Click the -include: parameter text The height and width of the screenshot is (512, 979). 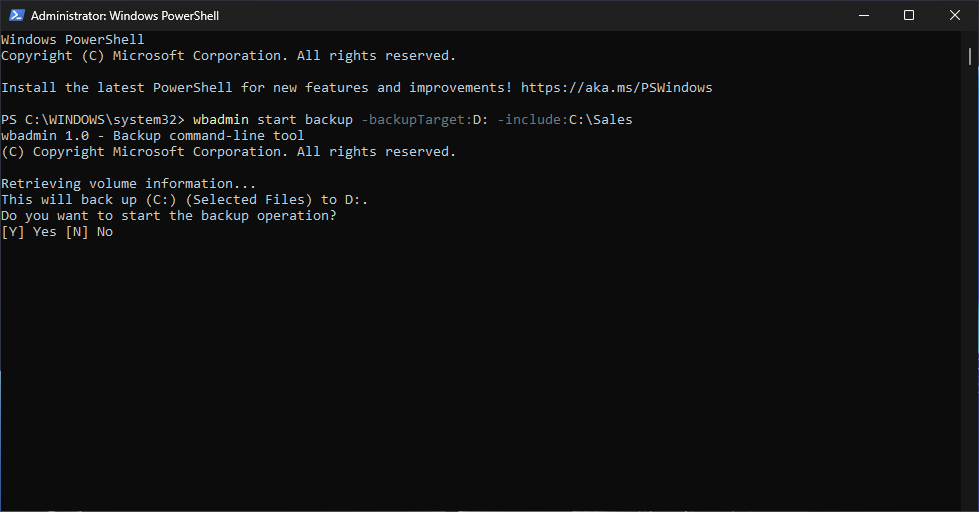(x=533, y=120)
